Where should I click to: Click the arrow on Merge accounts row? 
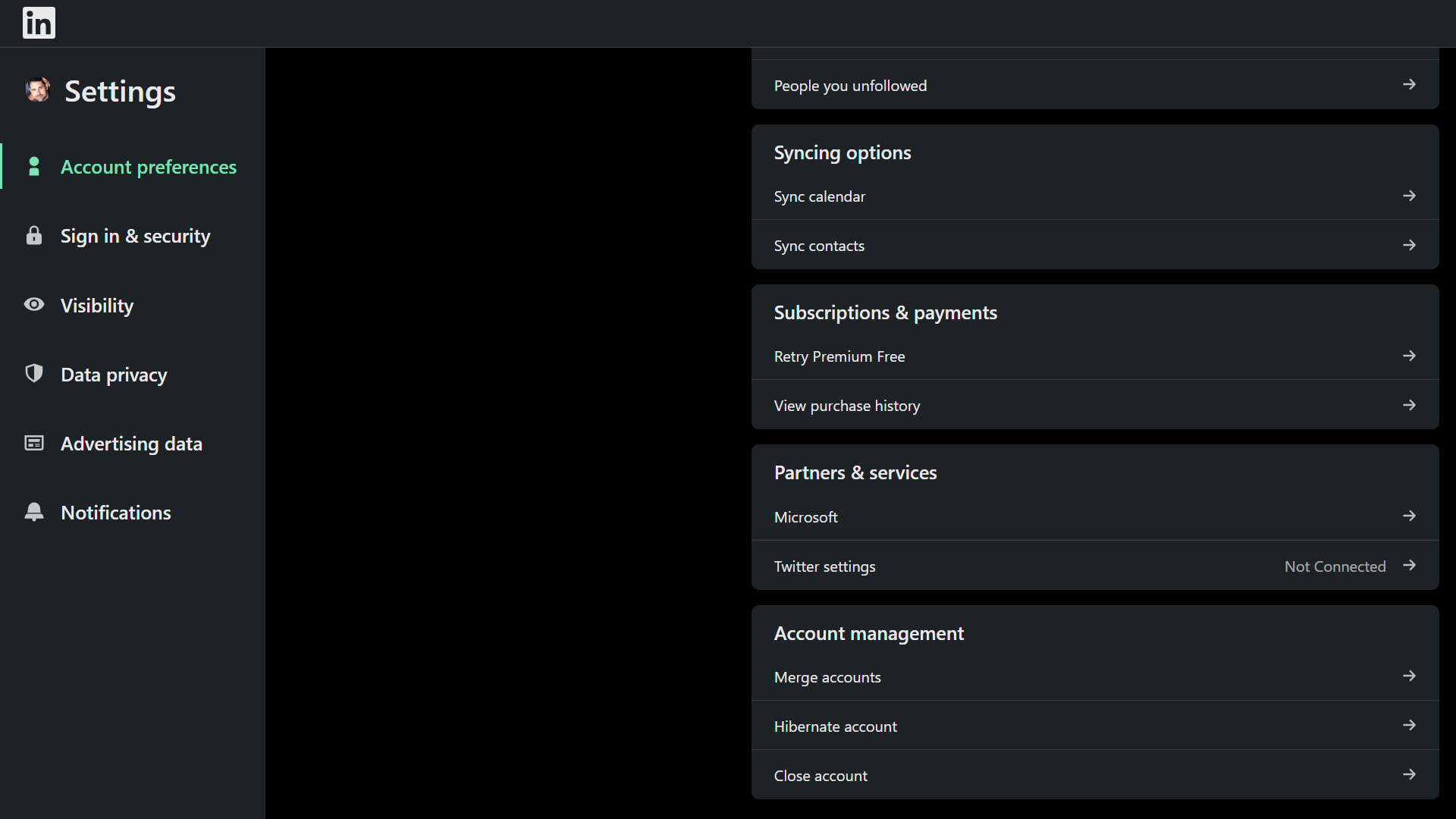pos(1409,676)
